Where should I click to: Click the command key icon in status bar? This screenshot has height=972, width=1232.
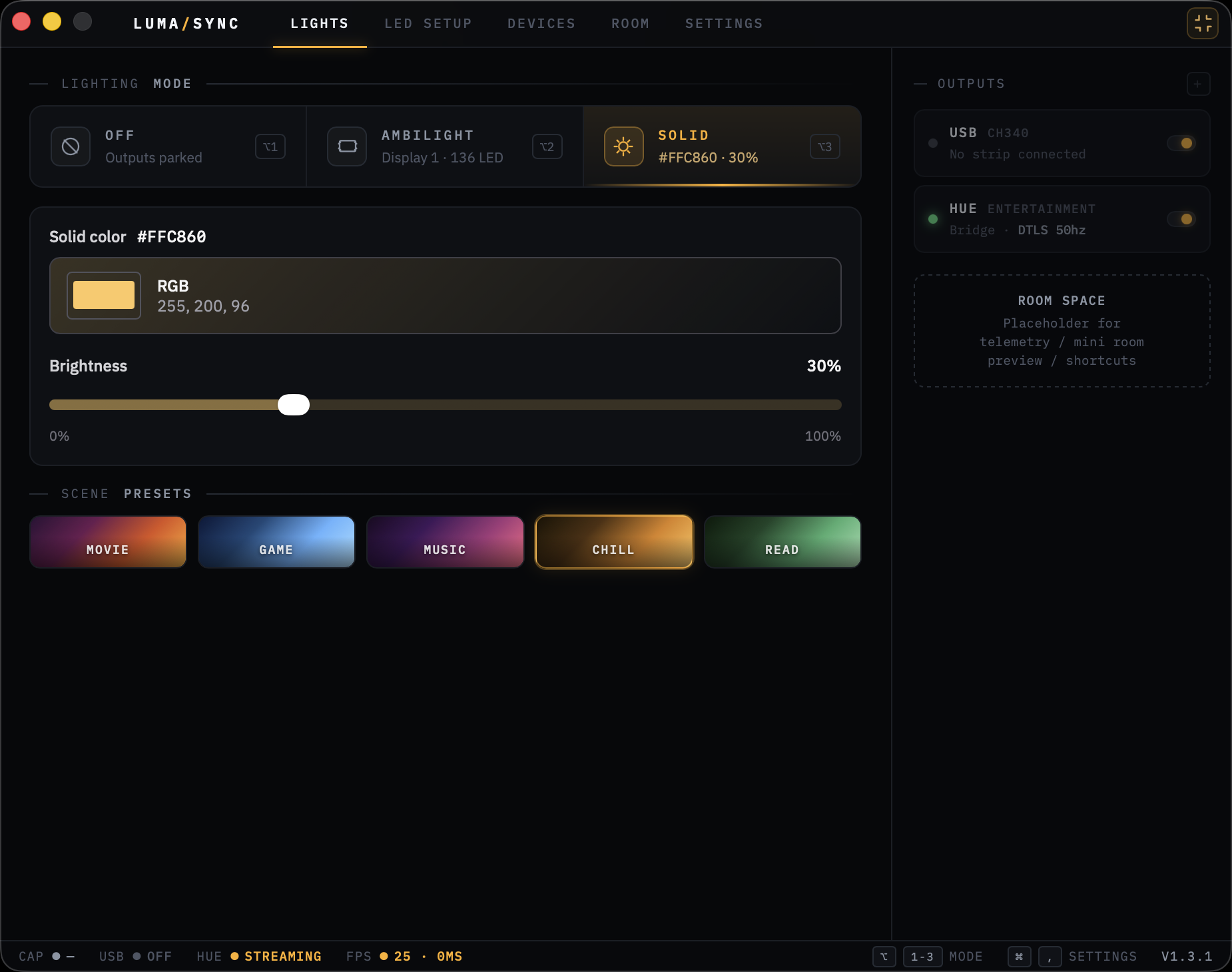pyautogui.click(x=1018, y=957)
